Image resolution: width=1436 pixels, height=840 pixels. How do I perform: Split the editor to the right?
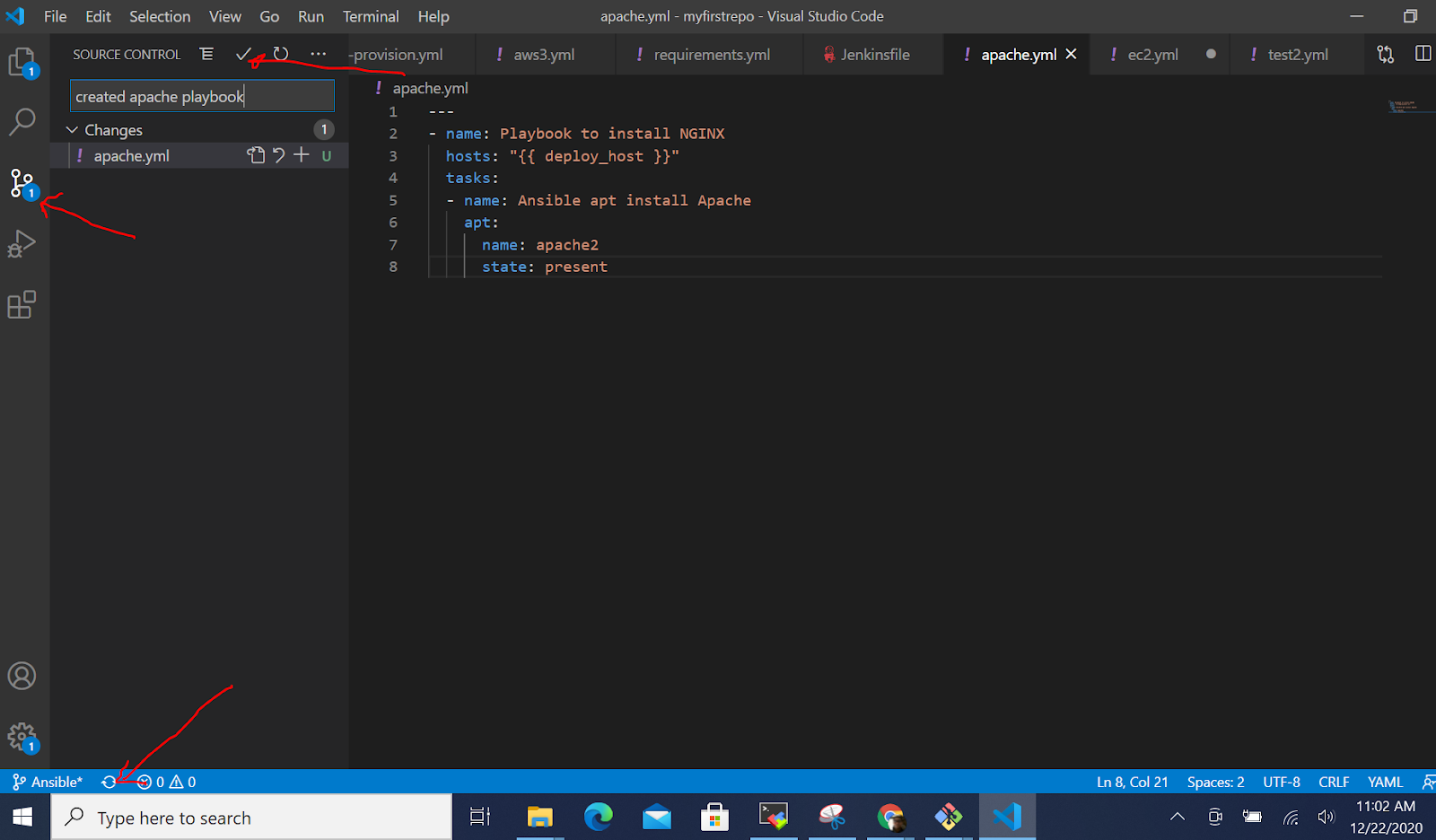tap(1423, 54)
